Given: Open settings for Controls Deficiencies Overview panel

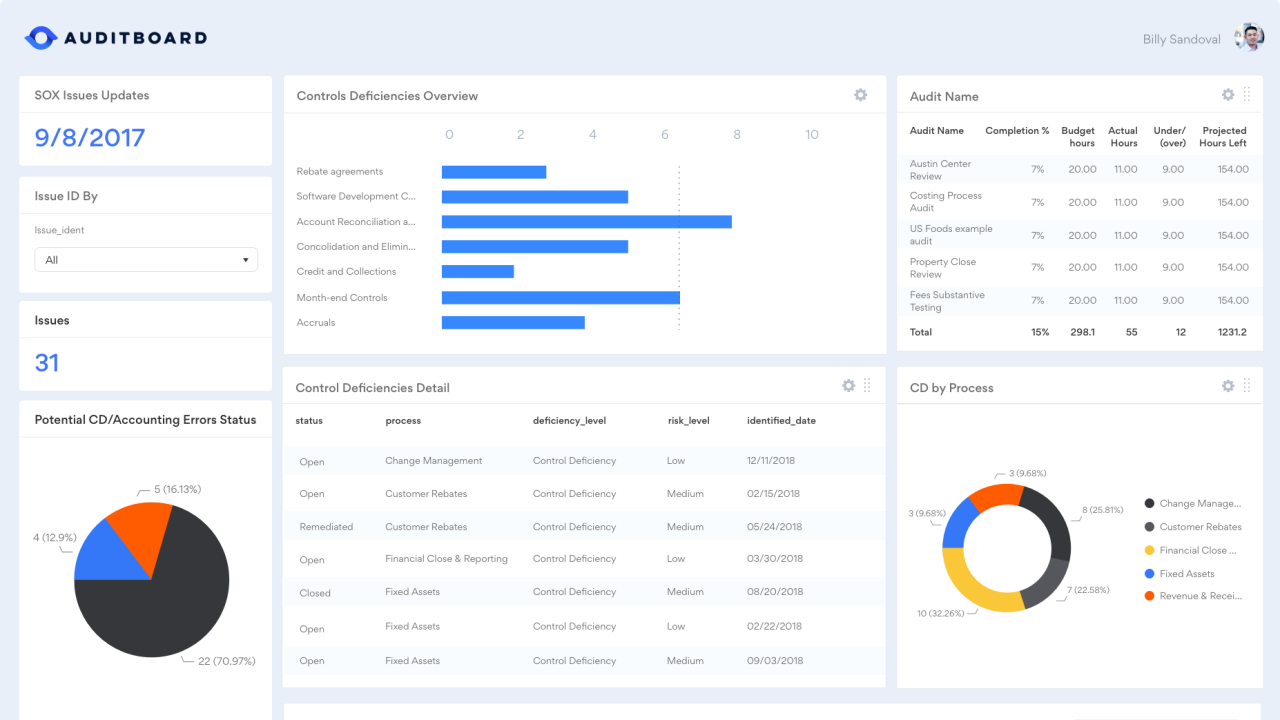Looking at the screenshot, I should (x=860, y=94).
